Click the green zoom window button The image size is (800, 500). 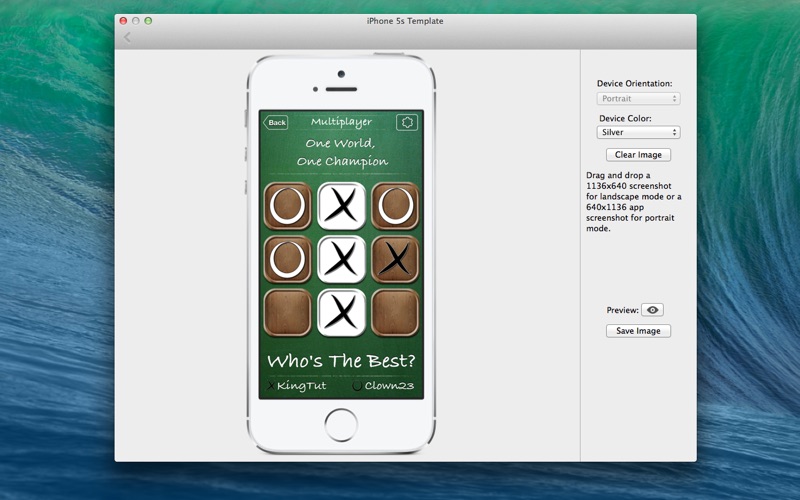coord(148,21)
